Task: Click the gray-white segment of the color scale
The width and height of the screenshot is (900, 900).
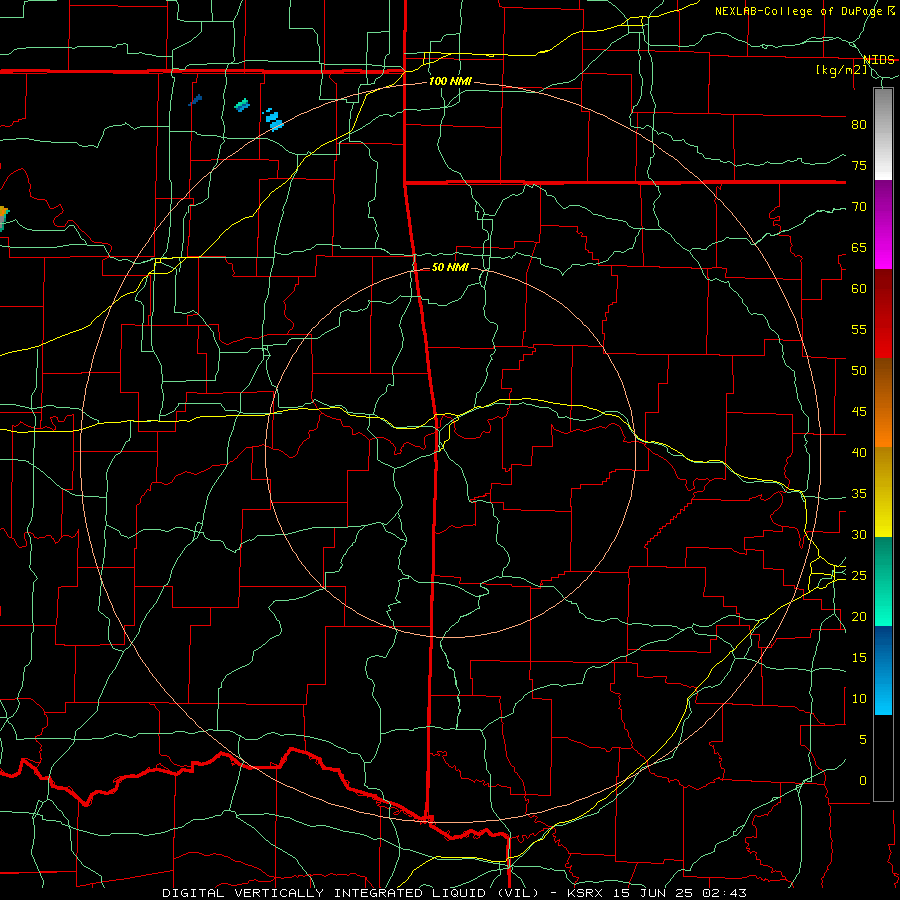Action: 883,134
